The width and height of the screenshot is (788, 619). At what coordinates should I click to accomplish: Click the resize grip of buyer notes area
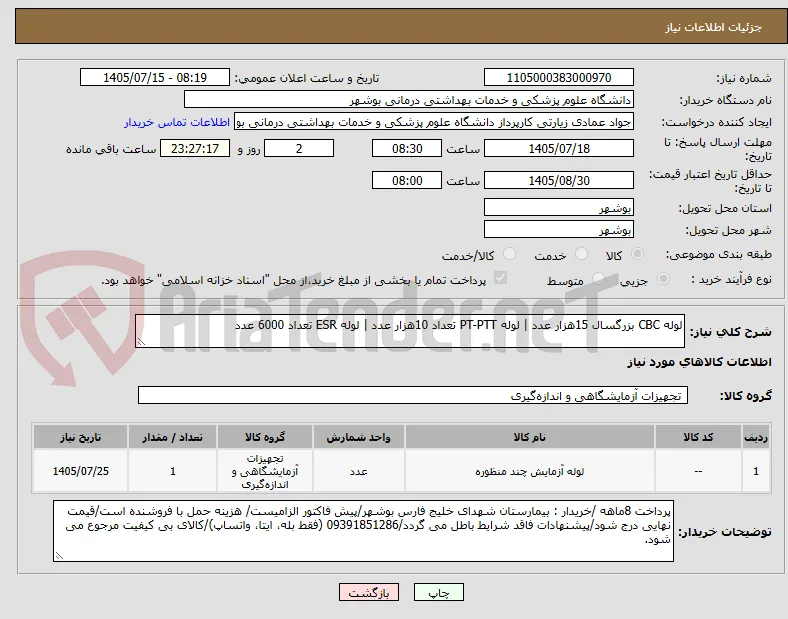coord(59,556)
